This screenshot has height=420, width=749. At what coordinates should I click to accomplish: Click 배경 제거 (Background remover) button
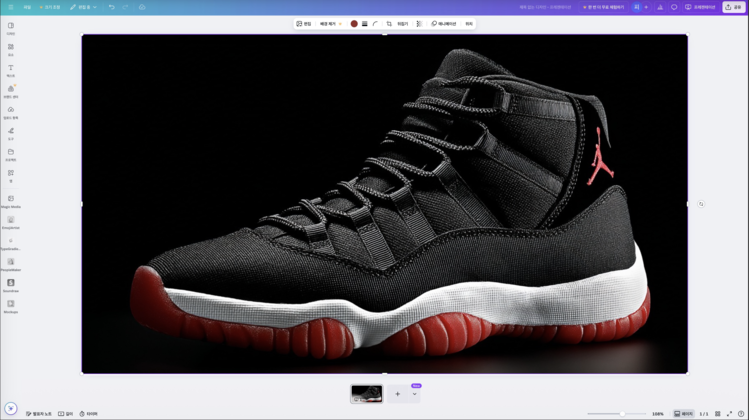coord(331,24)
